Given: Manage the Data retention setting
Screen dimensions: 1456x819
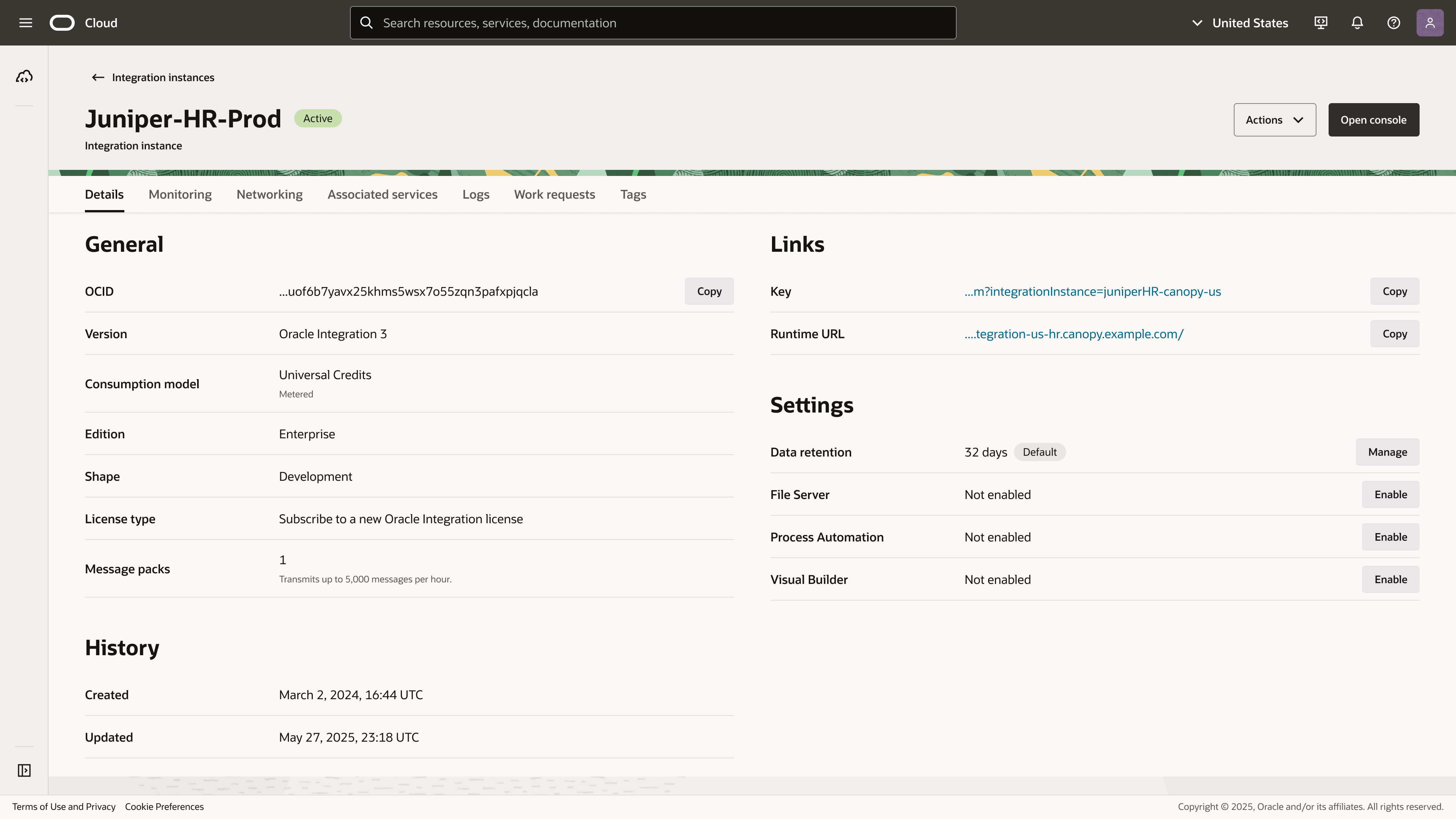Looking at the screenshot, I should point(1388,452).
